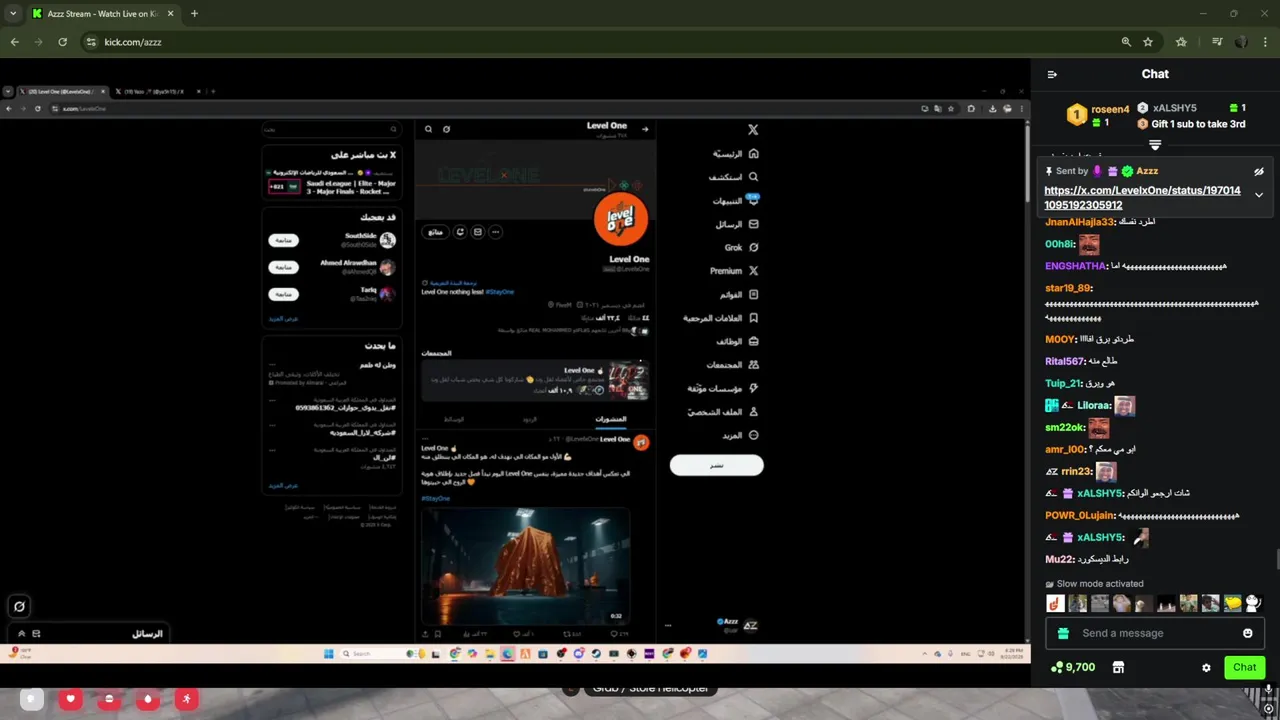Click the streamed X messages item
1280x720 pixels.
[737, 225]
